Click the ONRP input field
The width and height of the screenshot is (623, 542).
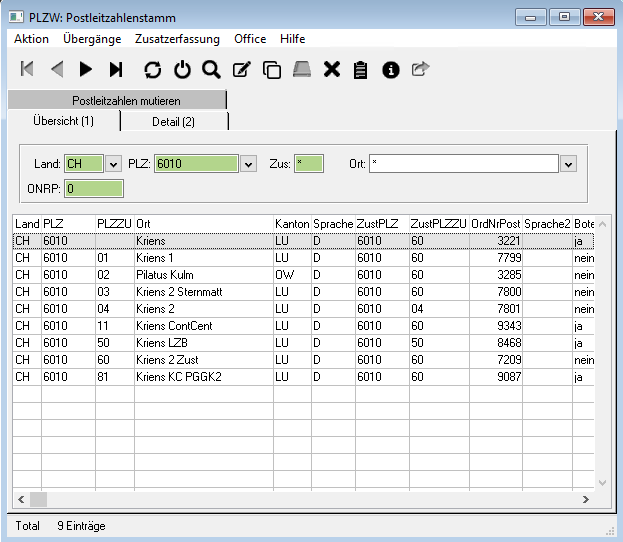(94, 188)
